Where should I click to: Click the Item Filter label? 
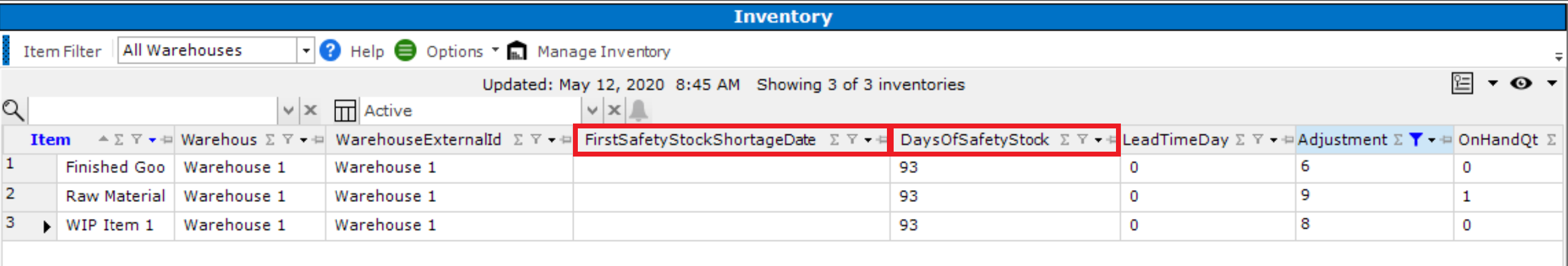coord(62,51)
